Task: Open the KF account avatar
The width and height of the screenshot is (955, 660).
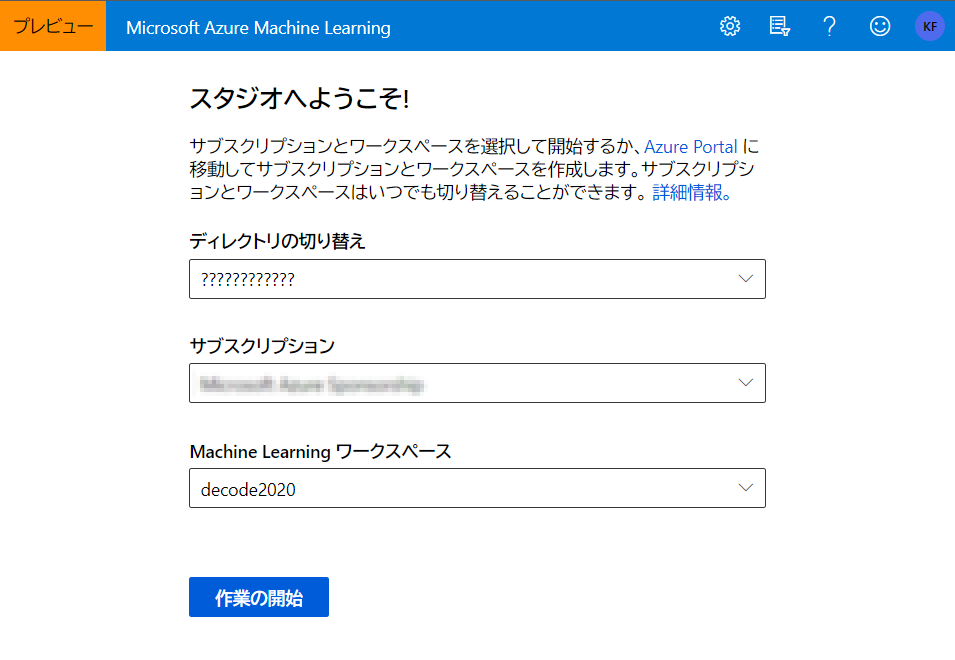Action: 929,26
